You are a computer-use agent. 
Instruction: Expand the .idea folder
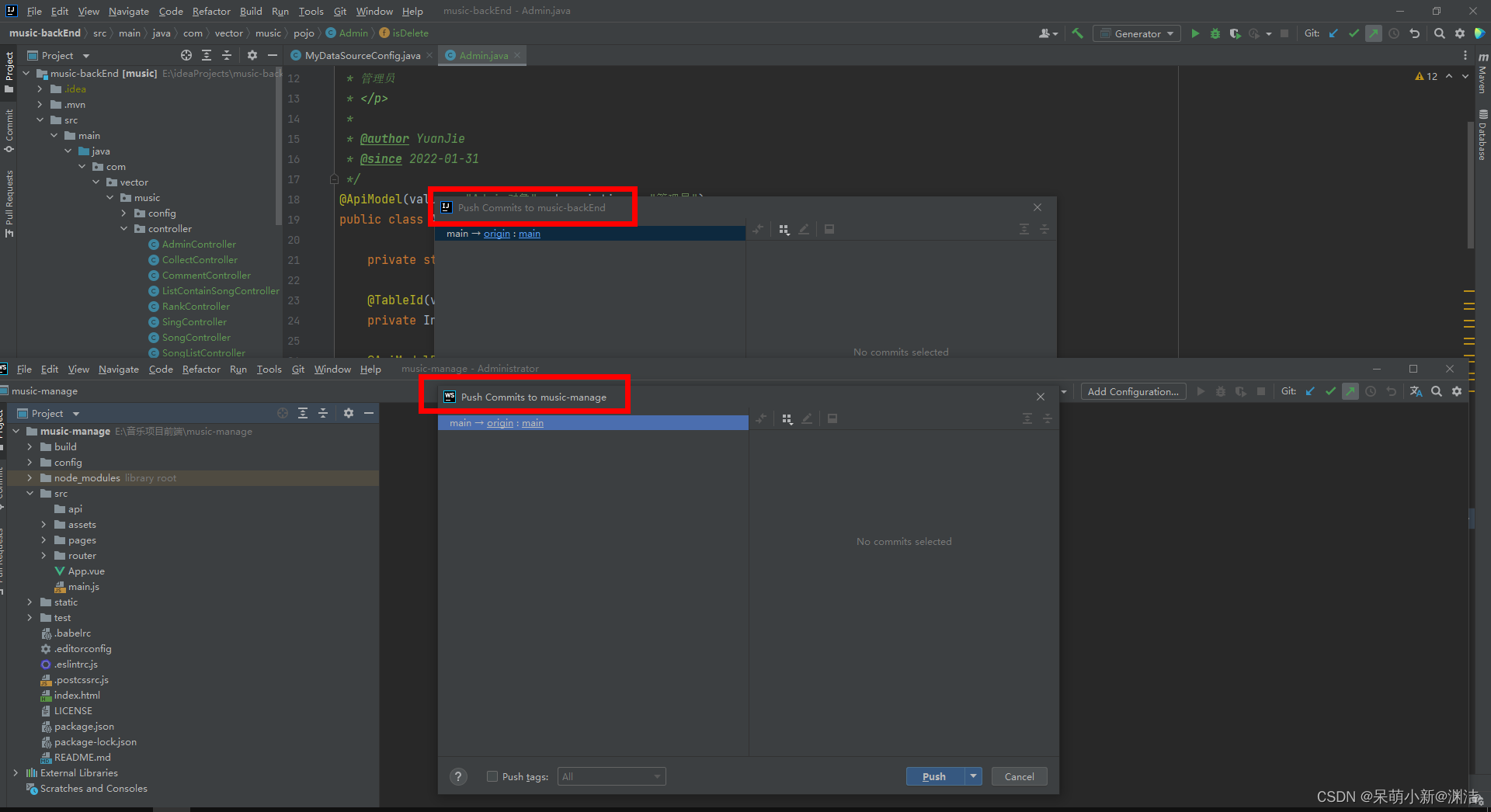coord(40,89)
